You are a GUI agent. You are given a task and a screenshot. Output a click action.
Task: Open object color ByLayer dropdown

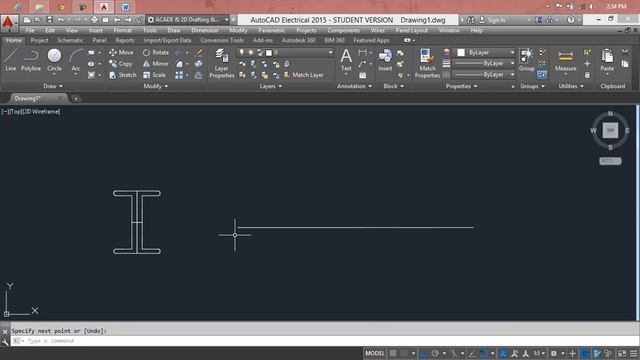tap(484, 53)
